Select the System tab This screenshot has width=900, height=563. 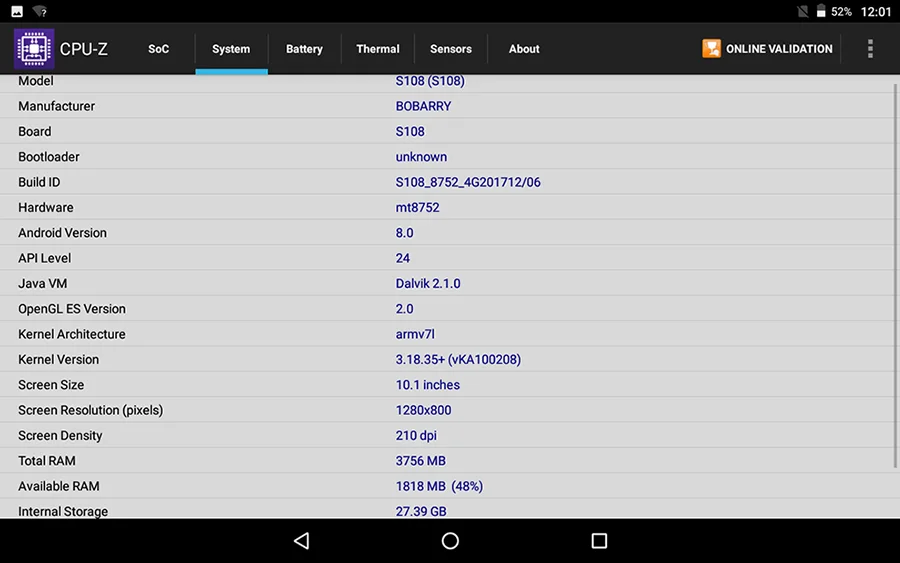click(x=231, y=49)
